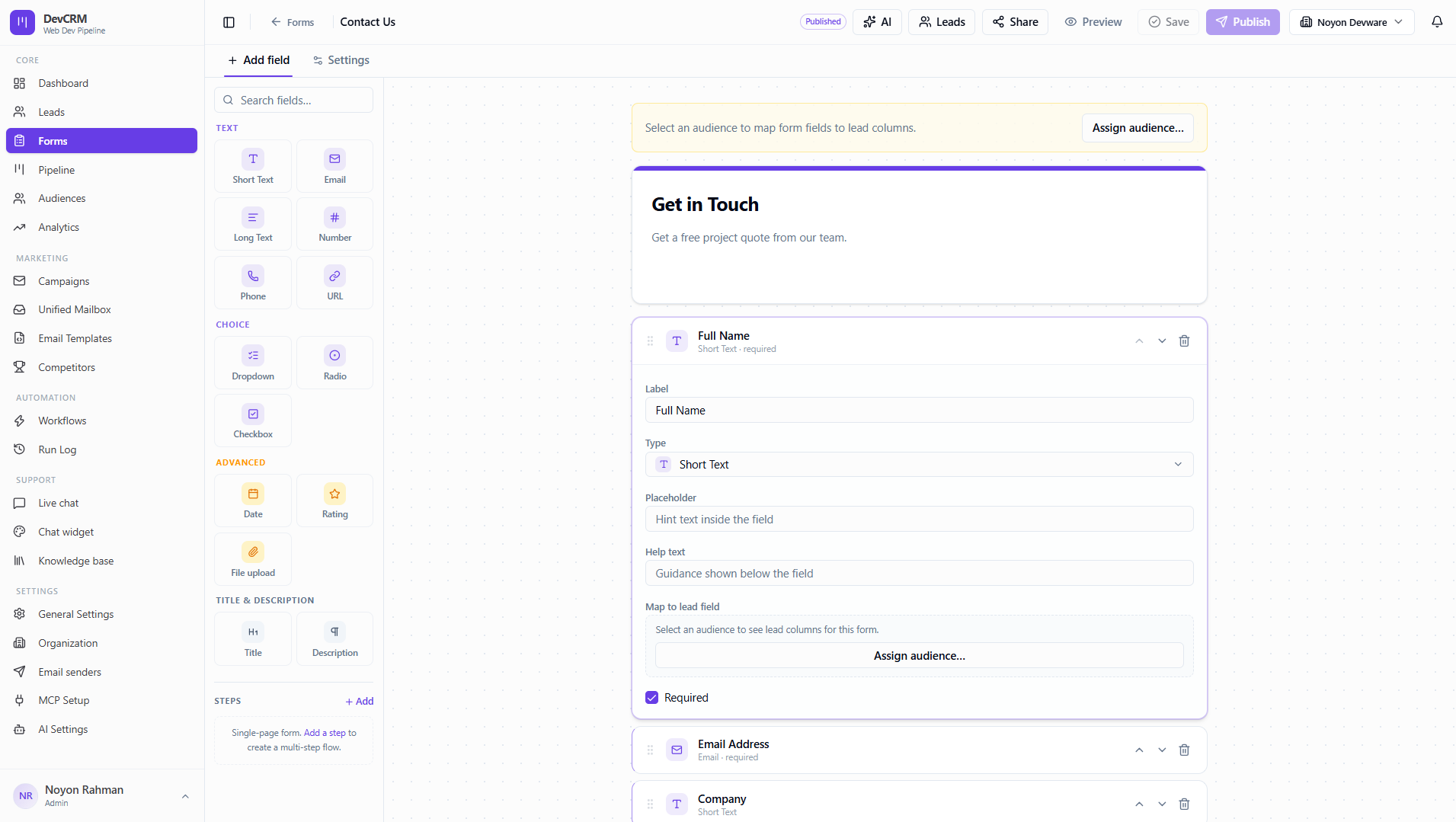The height and width of the screenshot is (822, 1456).
Task: Open the Type dropdown Short Text
Action: pyautogui.click(x=919, y=465)
